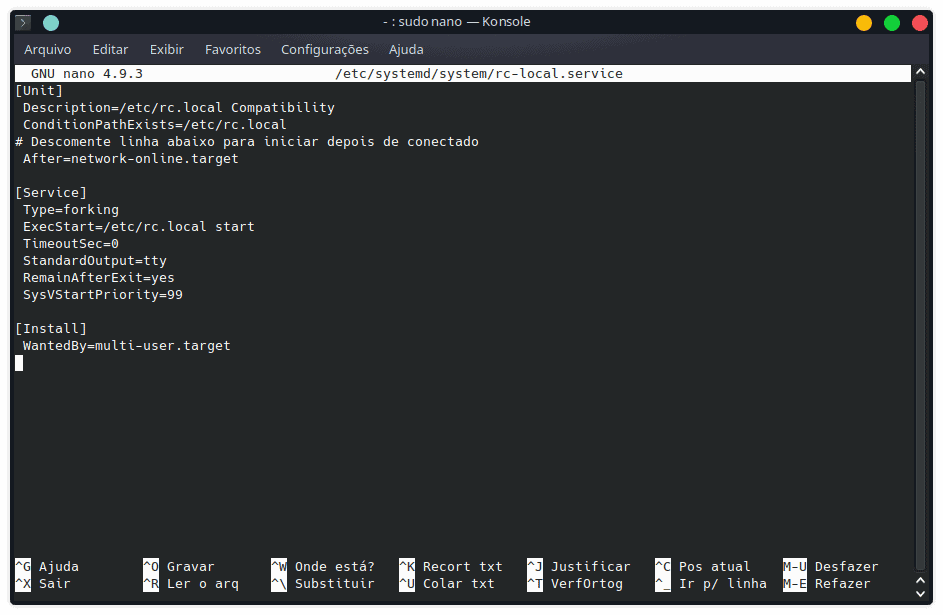Click the M-E Refazer shortcut
The image size is (943, 615).
pyautogui.click(x=827, y=583)
